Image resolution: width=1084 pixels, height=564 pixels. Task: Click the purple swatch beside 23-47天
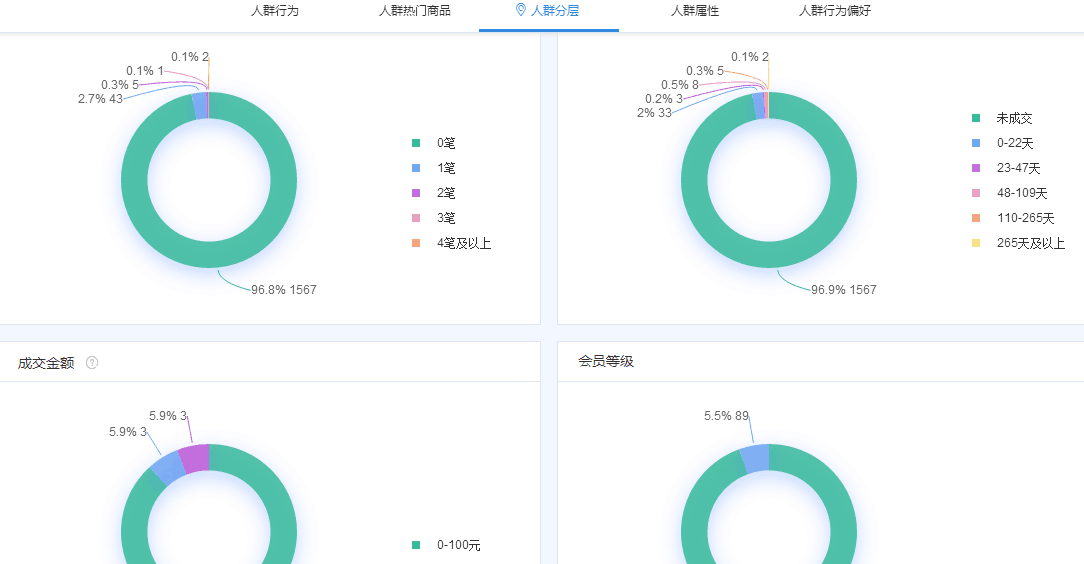(x=976, y=168)
